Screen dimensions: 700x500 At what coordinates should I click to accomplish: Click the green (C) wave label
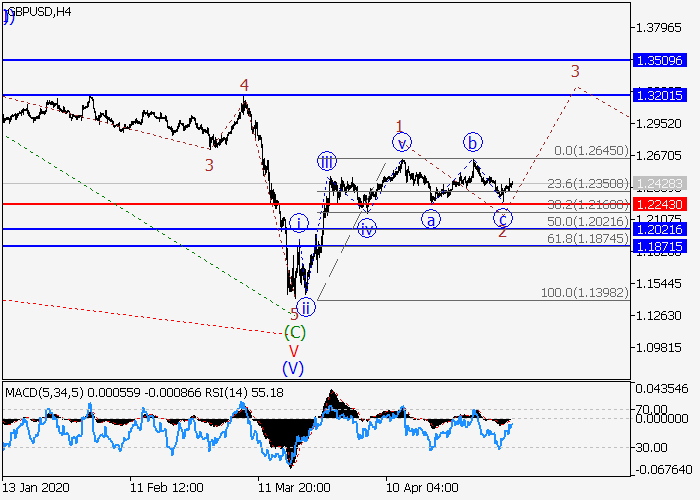coord(294,332)
